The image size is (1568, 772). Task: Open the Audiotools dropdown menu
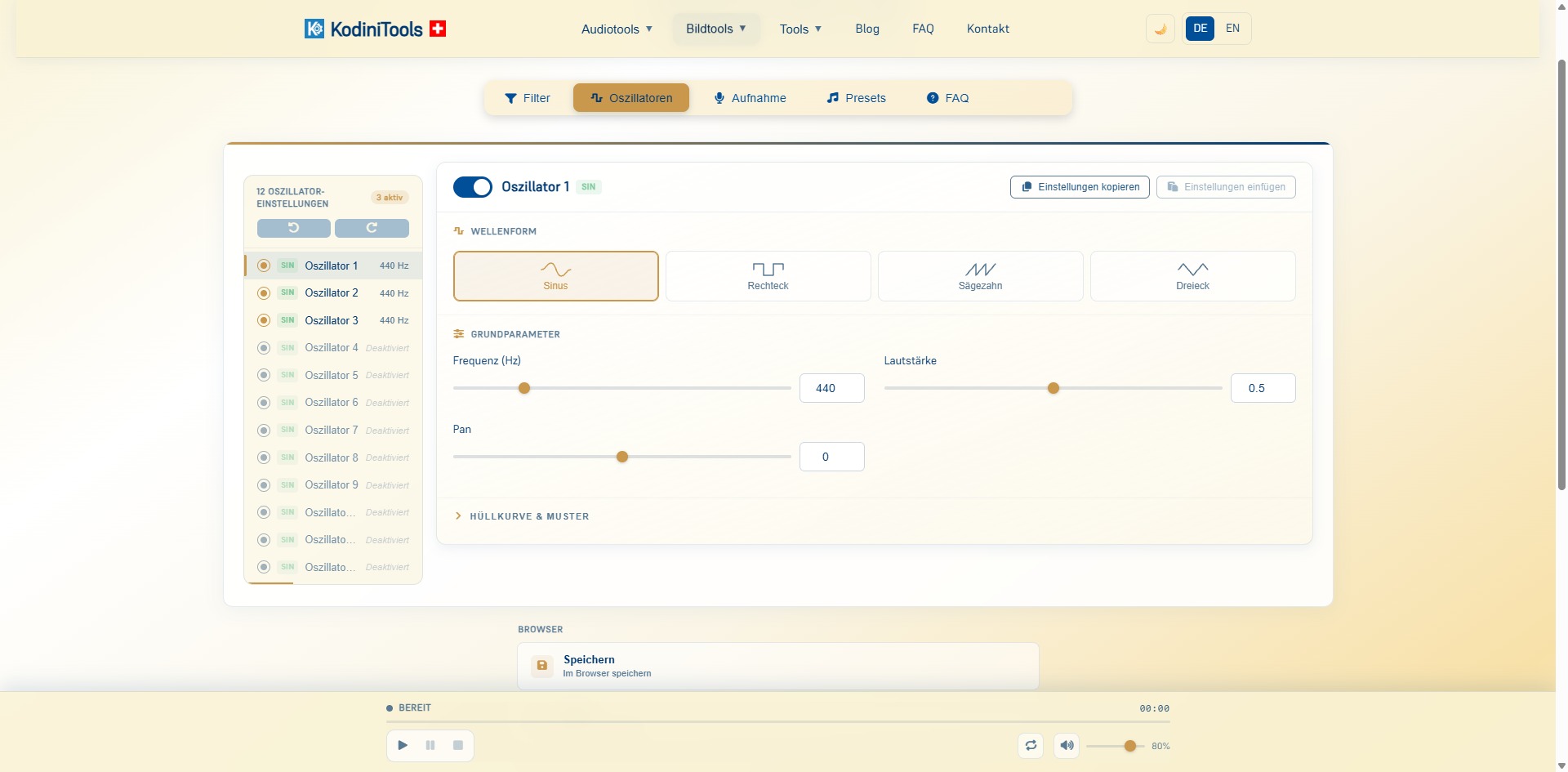pos(617,29)
